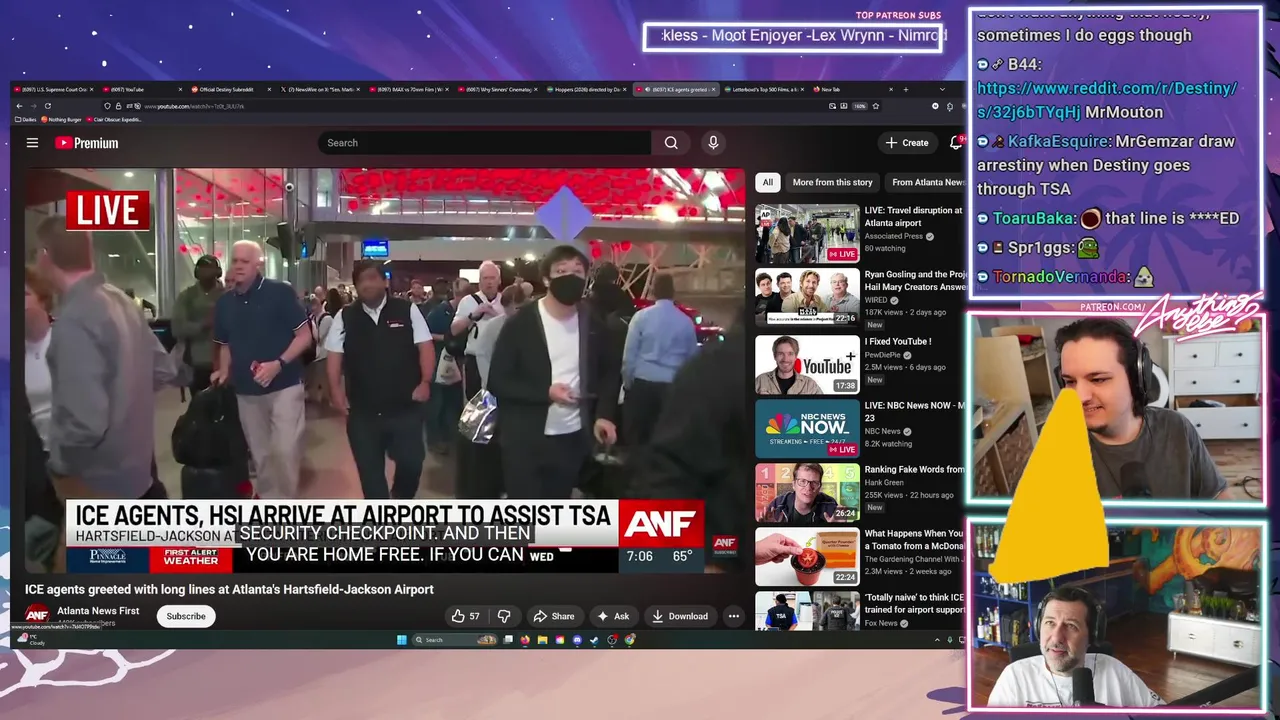Click the Ask button
Image resolution: width=1280 pixels, height=720 pixels.
pyautogui.click(x=613, y=616)
